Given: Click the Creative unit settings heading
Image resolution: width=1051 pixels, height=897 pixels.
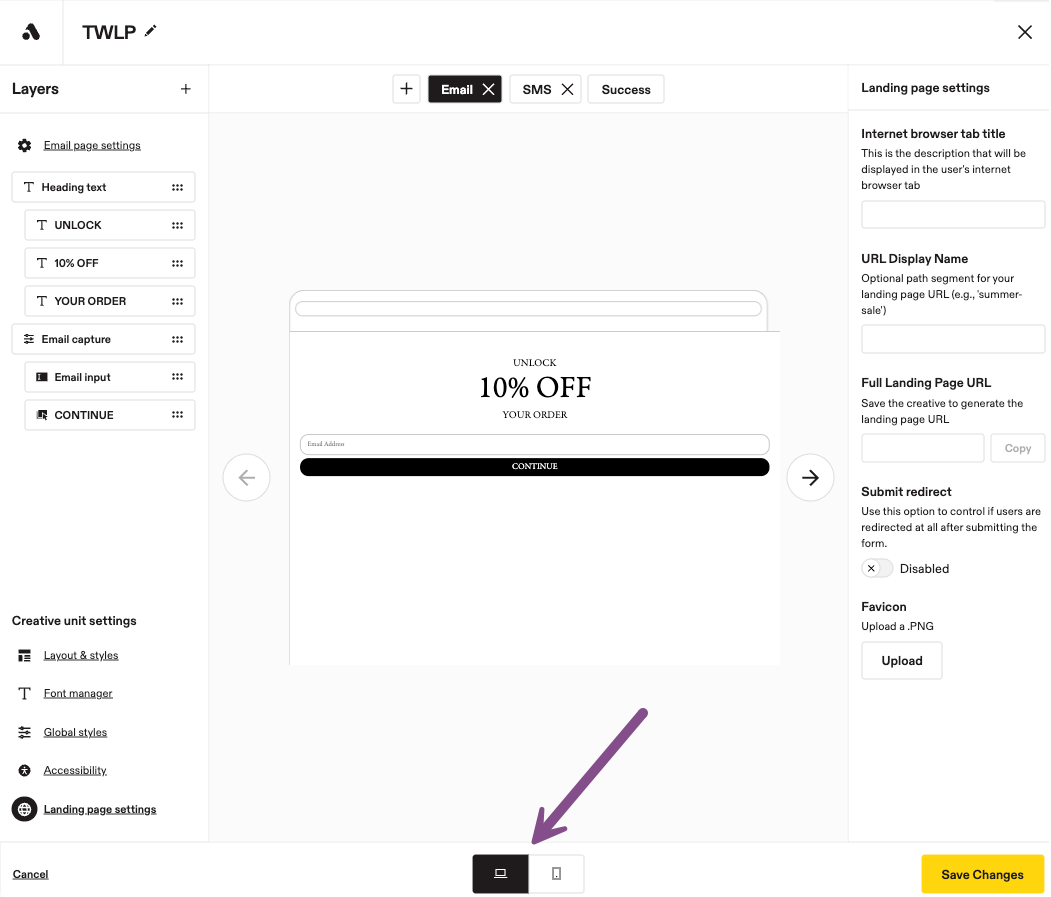Looking at the screenshot, I should pyautogui.click(x=74, y=621).
